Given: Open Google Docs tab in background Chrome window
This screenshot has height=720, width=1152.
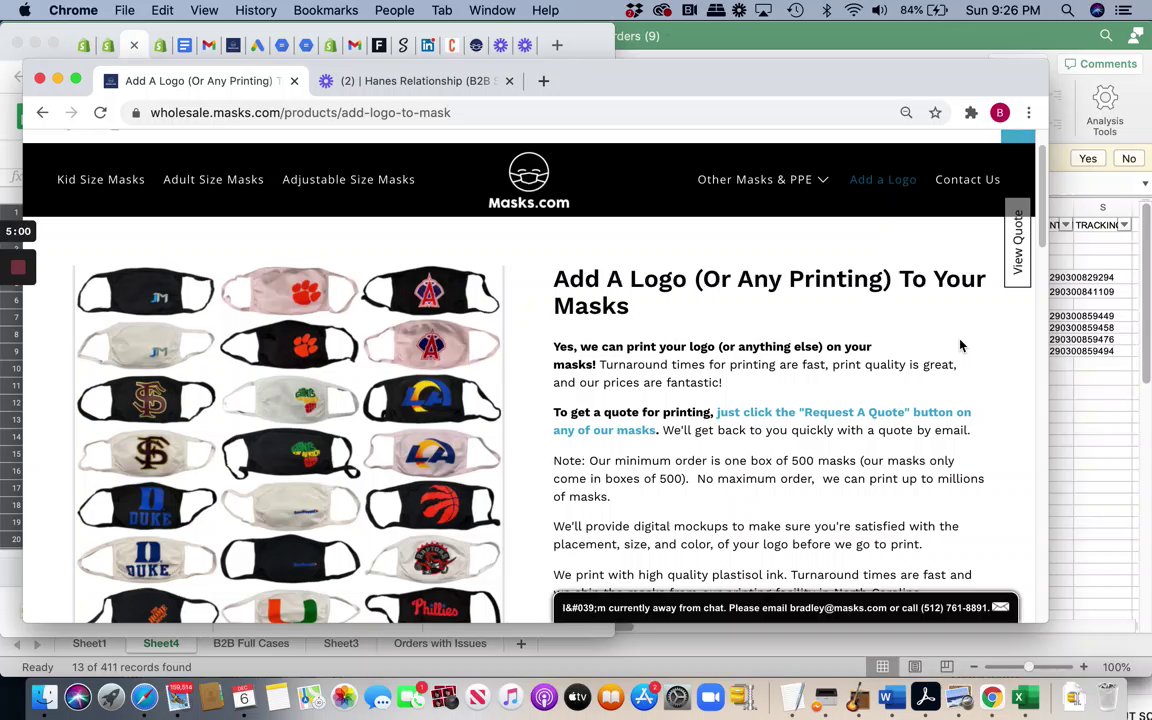Looking at the screenshot, I should [x=184, y=46].
